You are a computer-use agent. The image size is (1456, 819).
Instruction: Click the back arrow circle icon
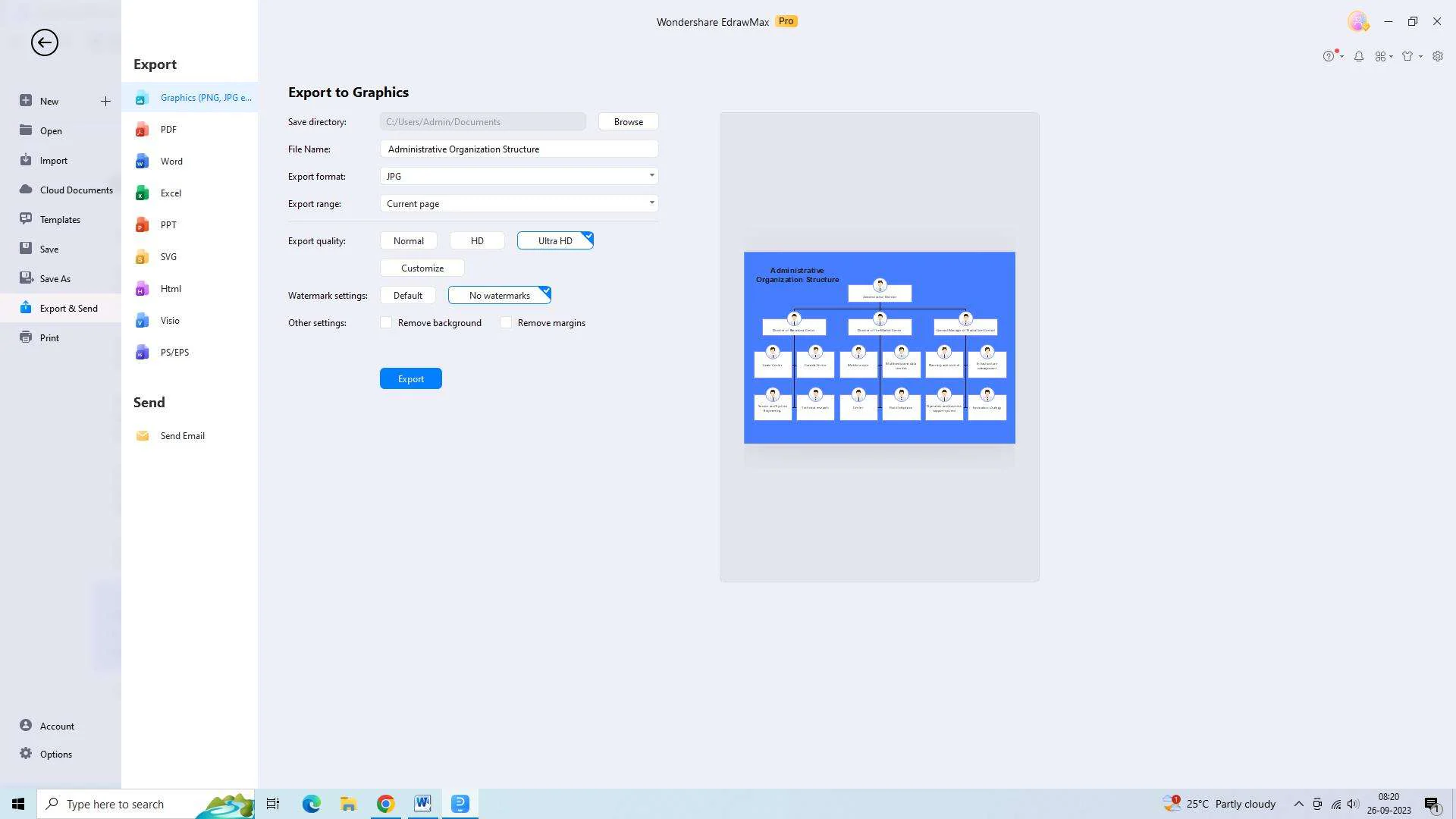(45, 42)
